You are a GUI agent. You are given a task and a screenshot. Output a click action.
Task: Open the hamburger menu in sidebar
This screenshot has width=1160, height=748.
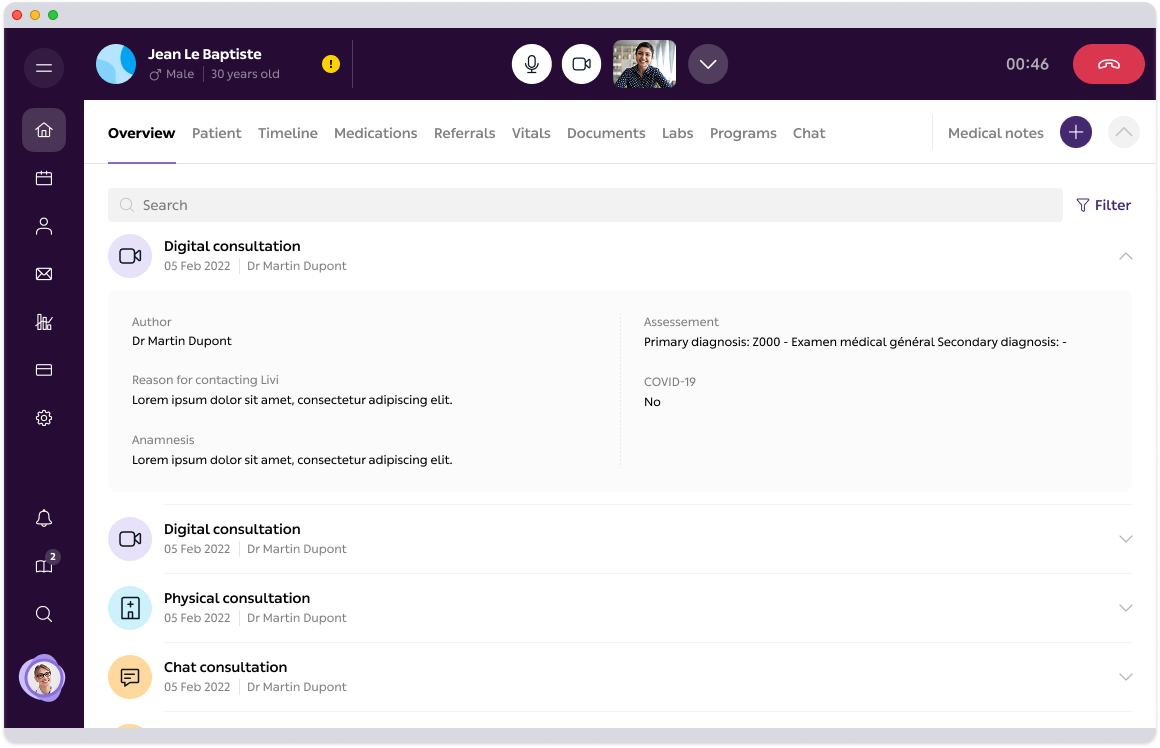coord(44,68)
